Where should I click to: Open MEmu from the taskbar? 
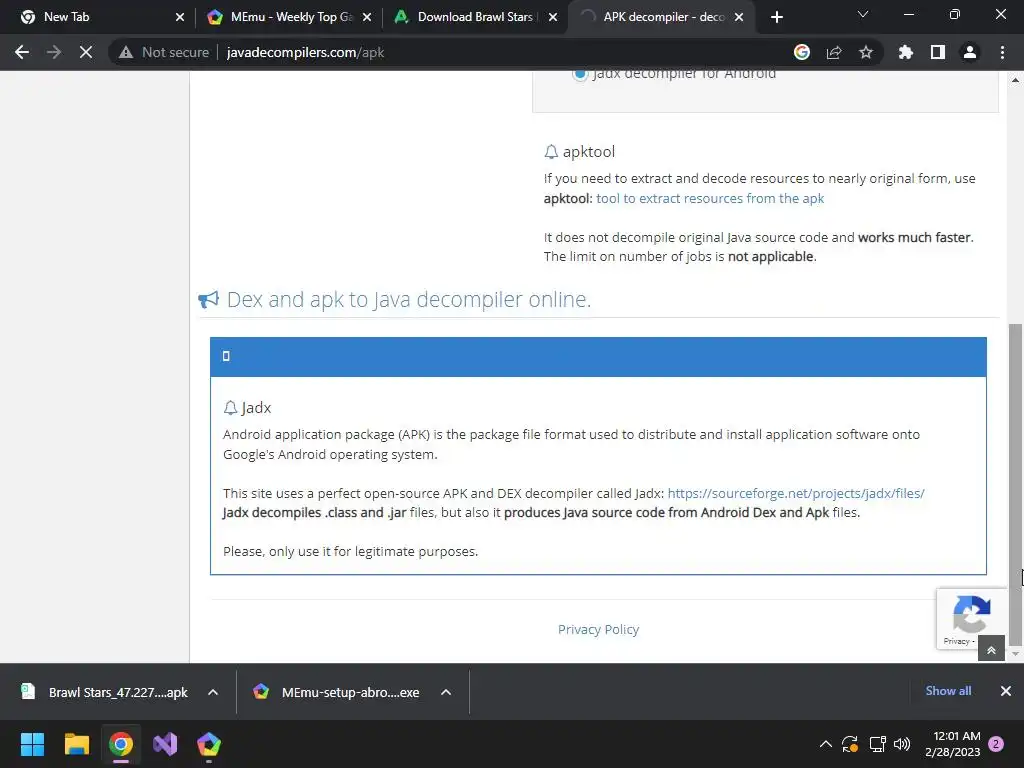[209, 744]
